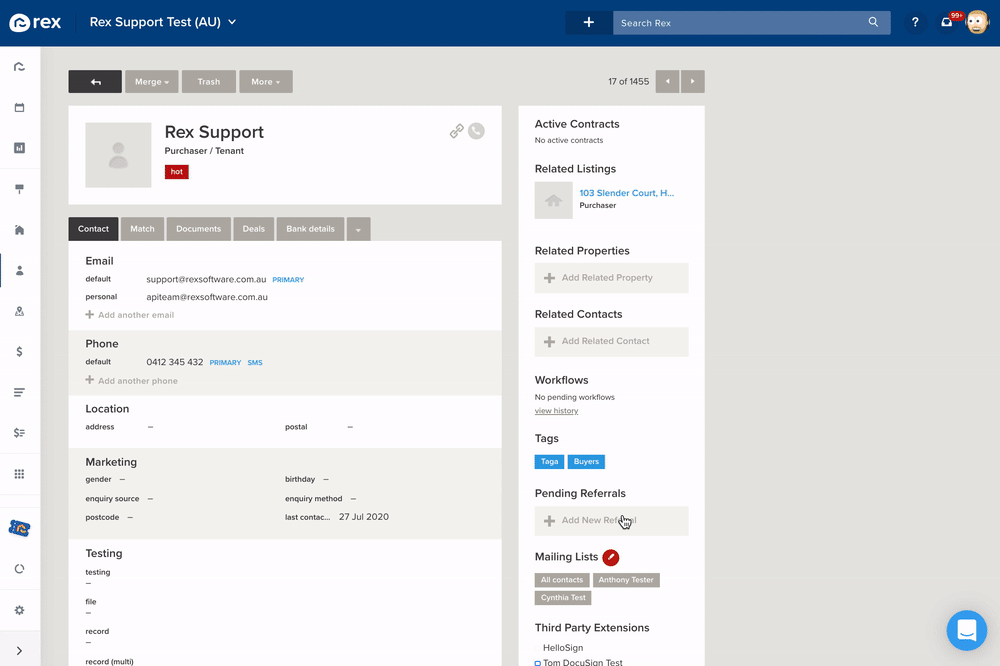This screenshot has width=1000, height=666.
Task: Click the contact photo placeholder
Action: 118,155
